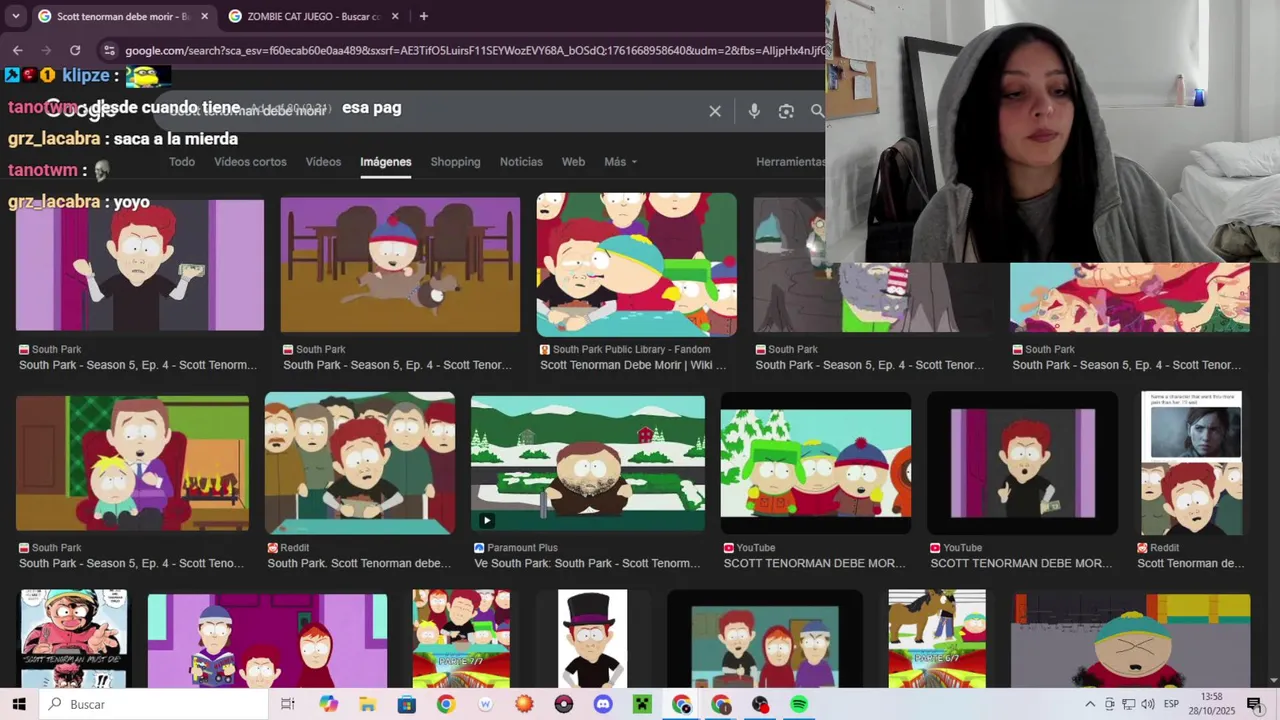The width and height of the screenshot is (1280, 720).
Task: Open the Reddit crowd of redheads thumbnail
Action: [x=360, y=463]
